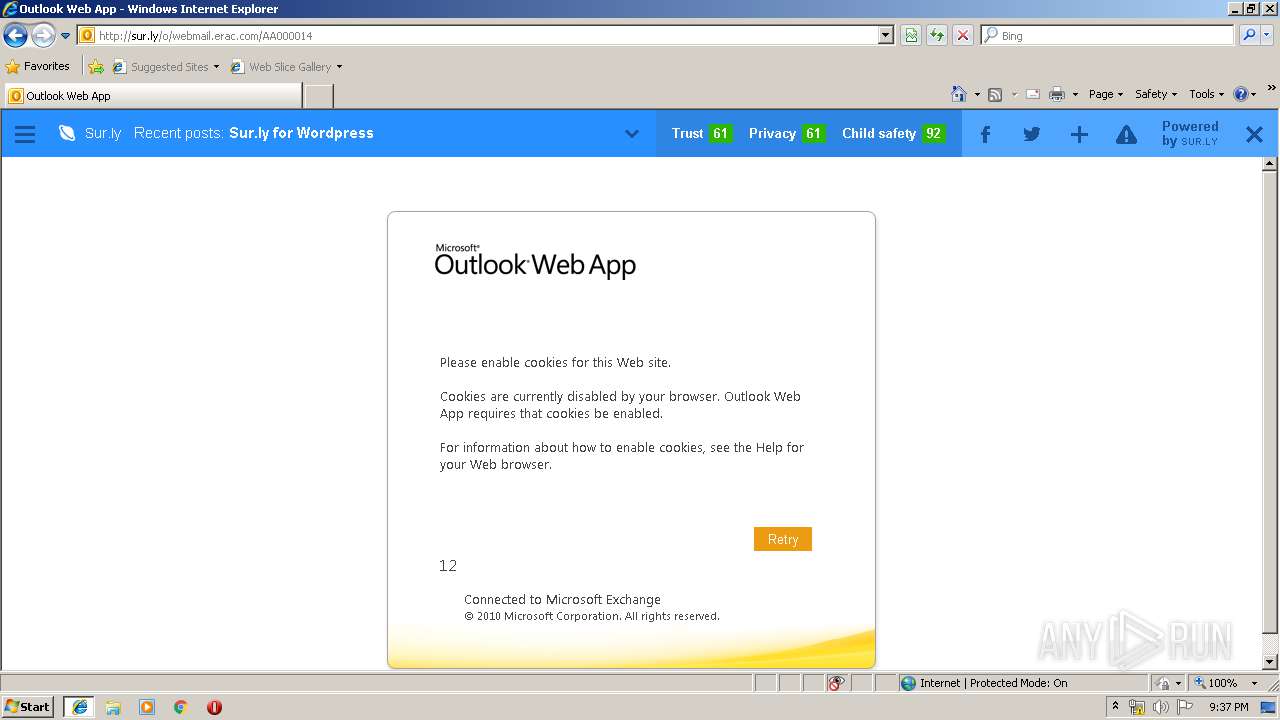Open Internet Explorer taskbar icon

coord(79,707)
